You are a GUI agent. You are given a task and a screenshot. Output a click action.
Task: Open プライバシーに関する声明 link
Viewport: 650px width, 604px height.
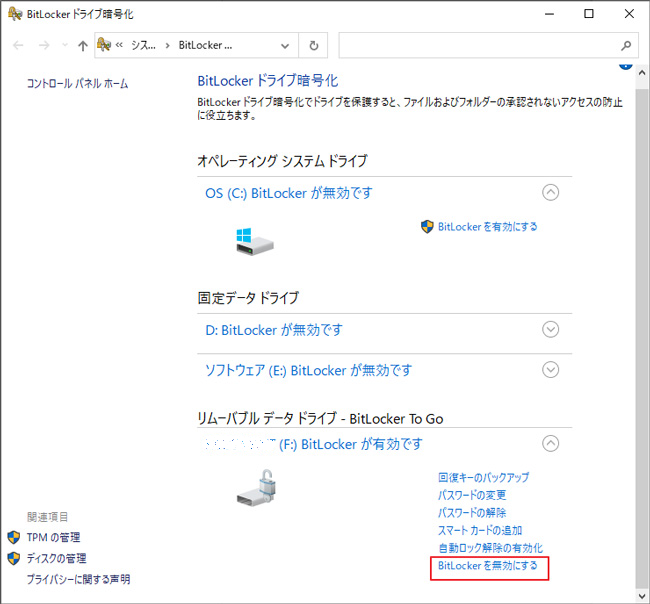78,579
